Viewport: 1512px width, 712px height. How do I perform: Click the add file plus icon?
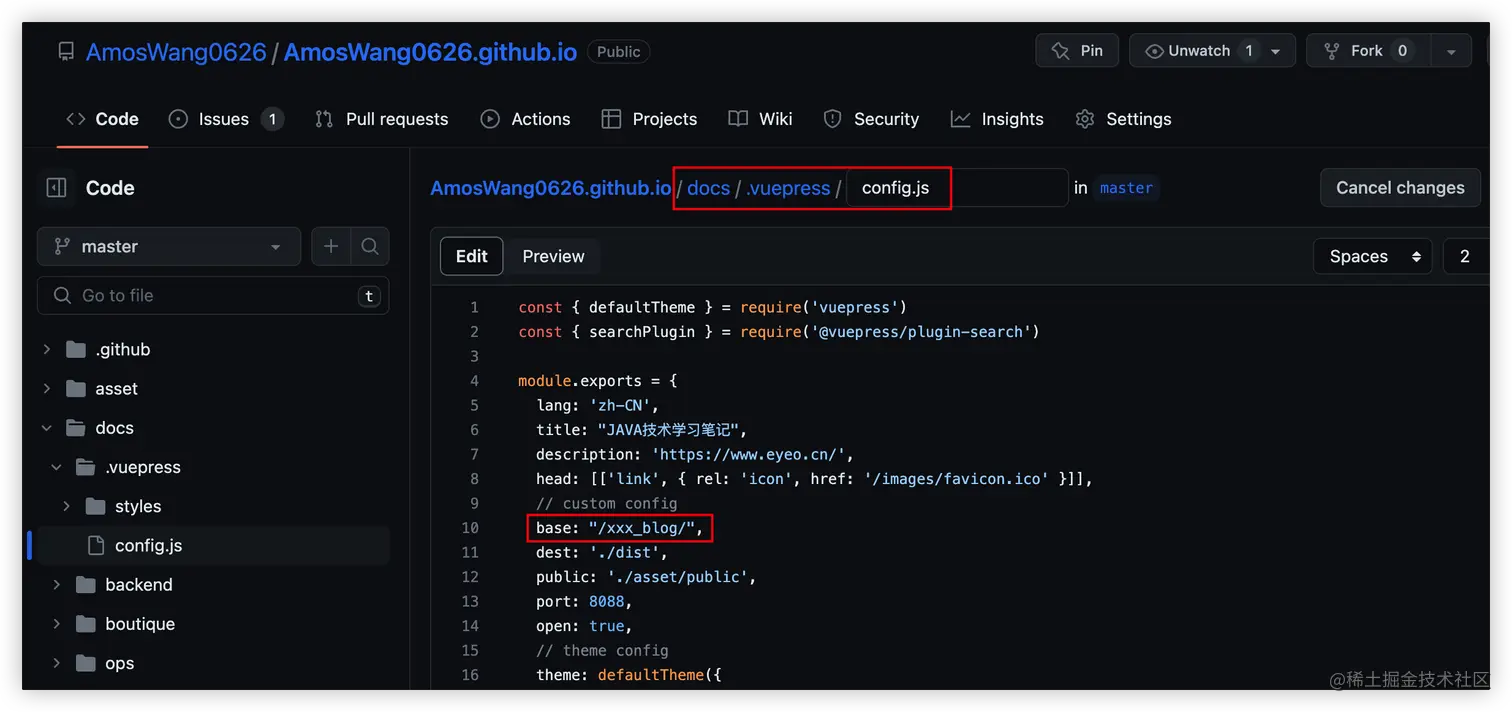pos(331,246)
